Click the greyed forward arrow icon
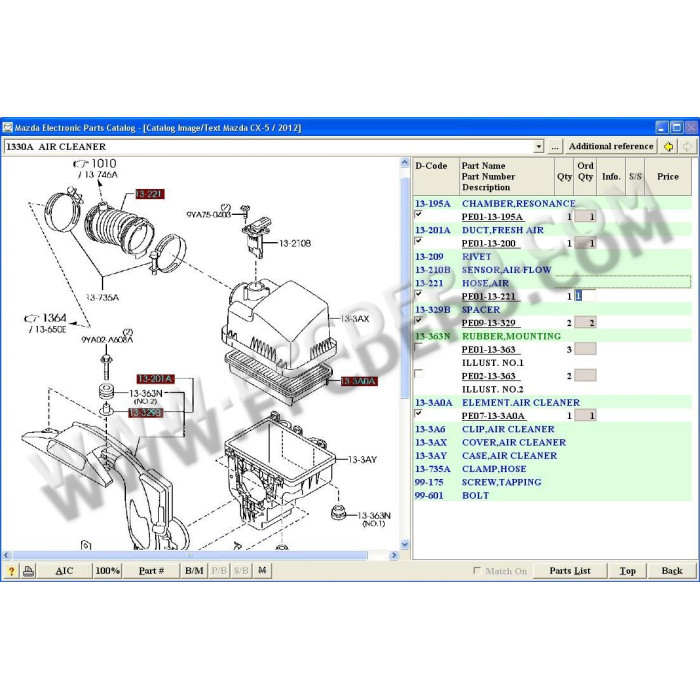 [x=688, y=146]
